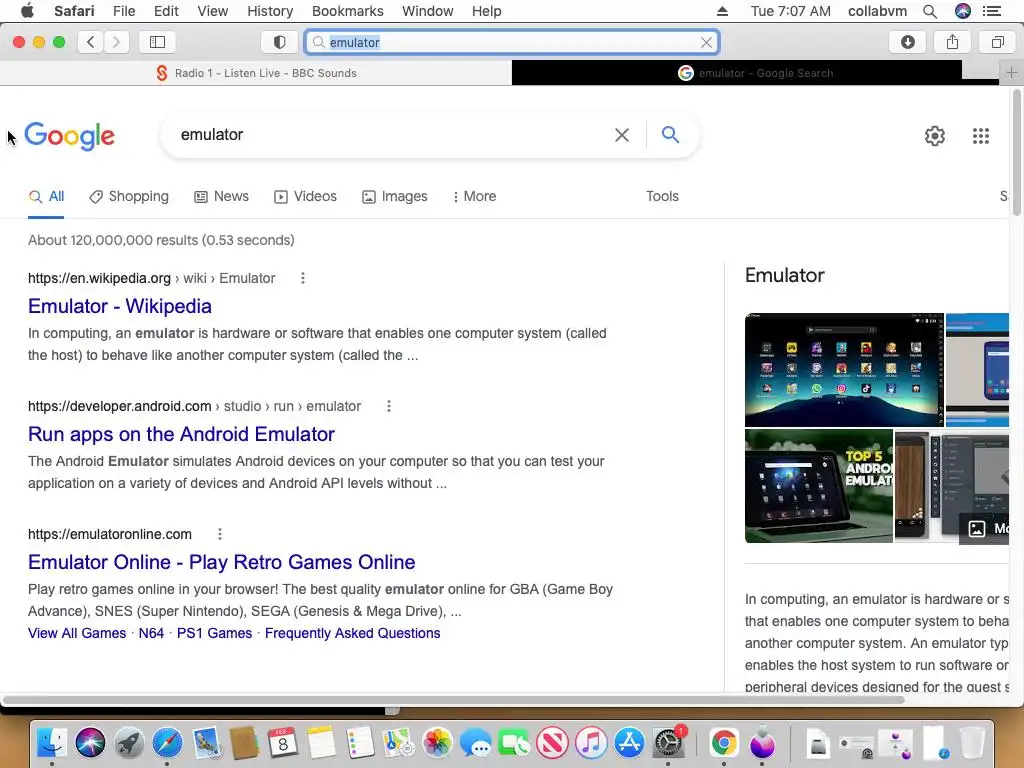Open the Android home screen emulator thumbnail
The image size is (1024, 768).
pyautogui.click(x=844, y=370)
